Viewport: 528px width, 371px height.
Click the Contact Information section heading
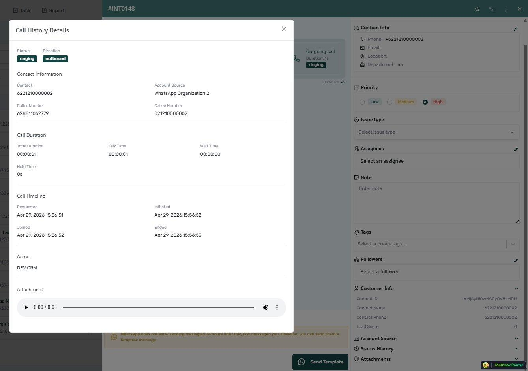pyautogui.click(x=39, y=74)
